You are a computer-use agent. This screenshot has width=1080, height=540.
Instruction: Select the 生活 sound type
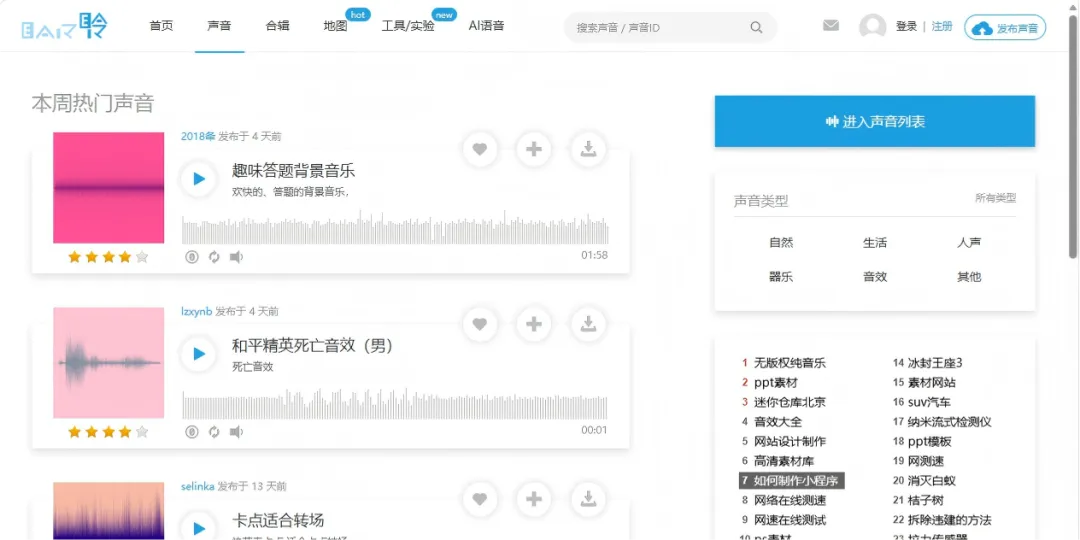875,242
